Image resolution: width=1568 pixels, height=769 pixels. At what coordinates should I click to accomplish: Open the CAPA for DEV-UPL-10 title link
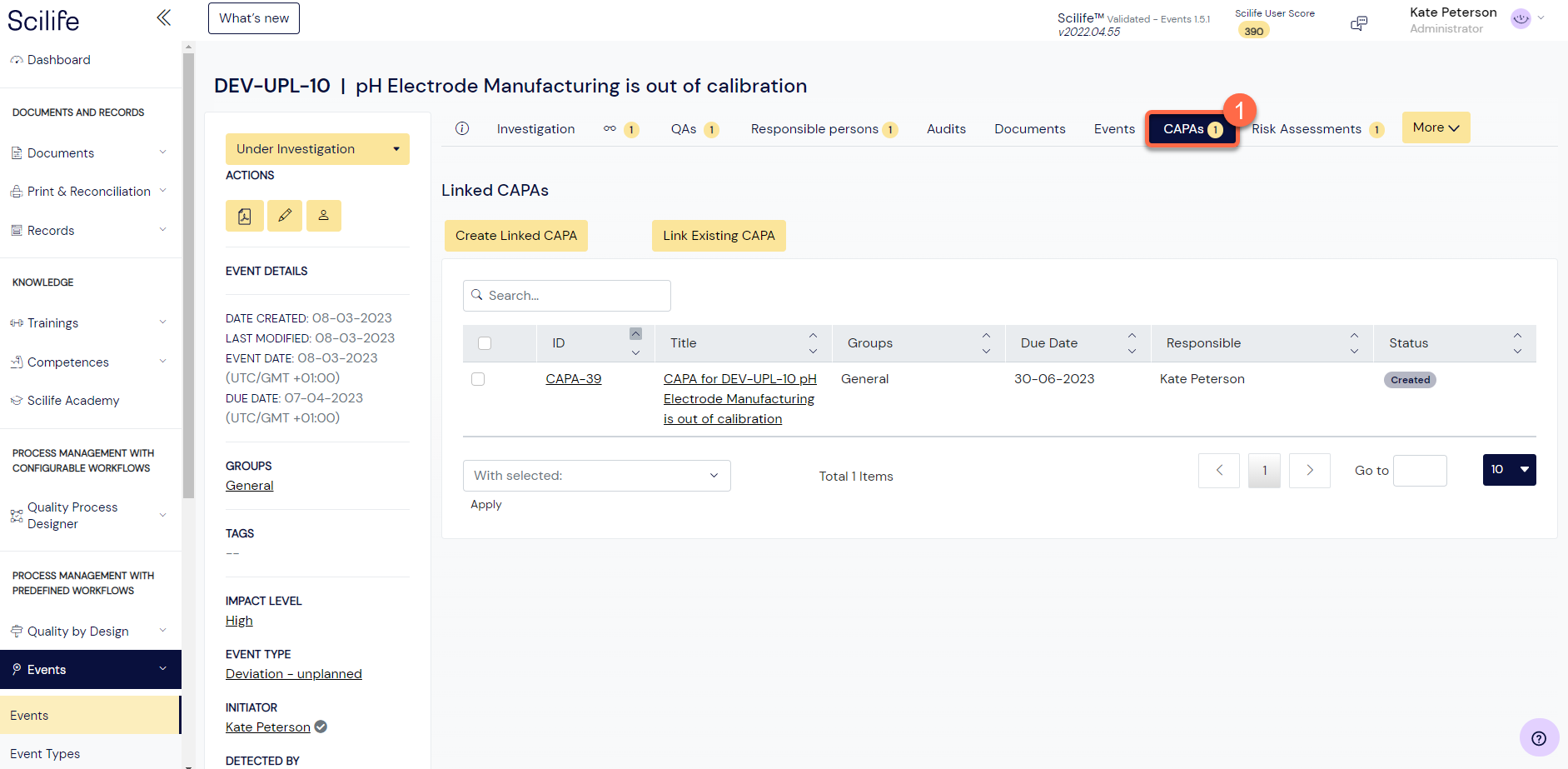click(739, 399)
